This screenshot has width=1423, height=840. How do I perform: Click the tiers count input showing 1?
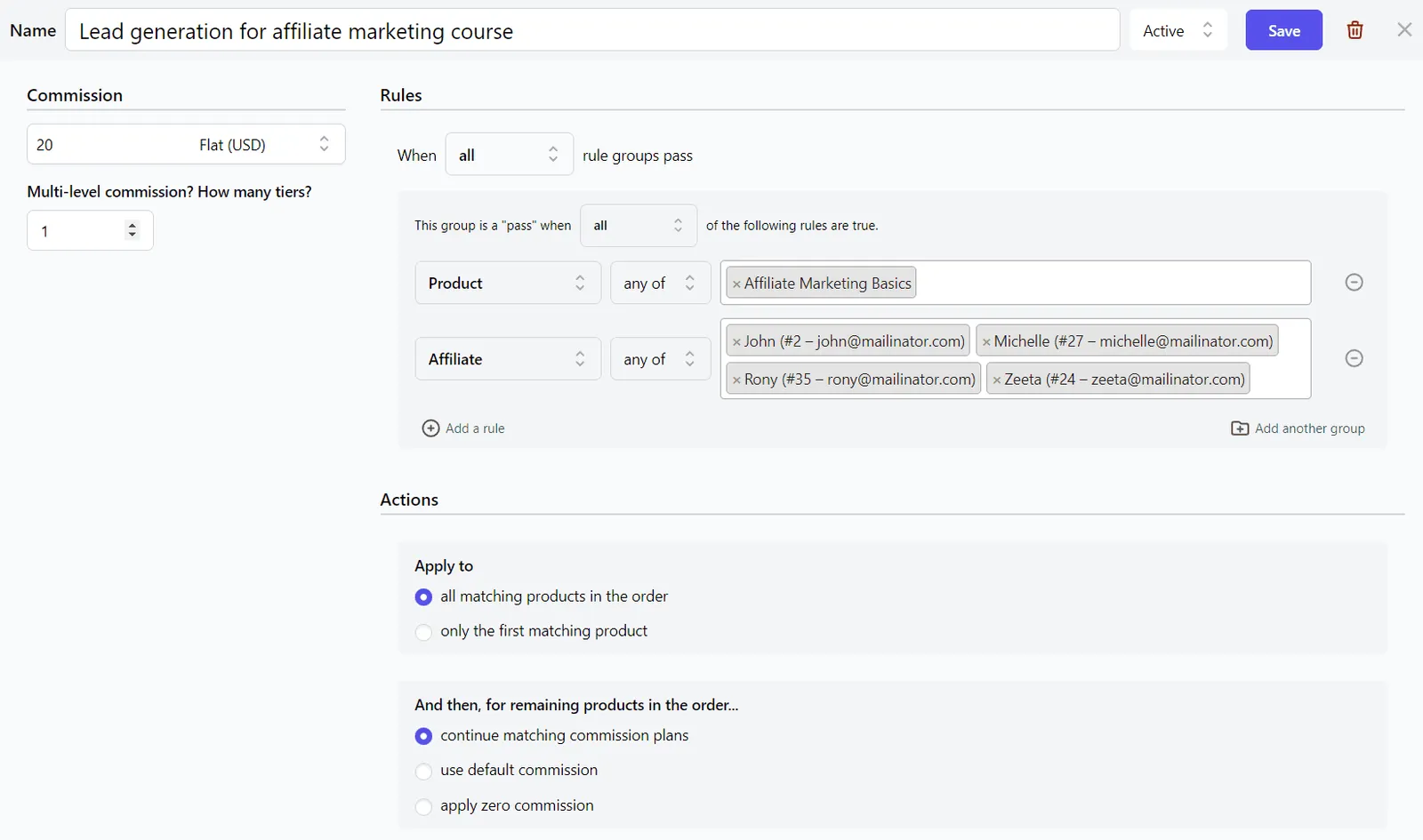point(90,230)
